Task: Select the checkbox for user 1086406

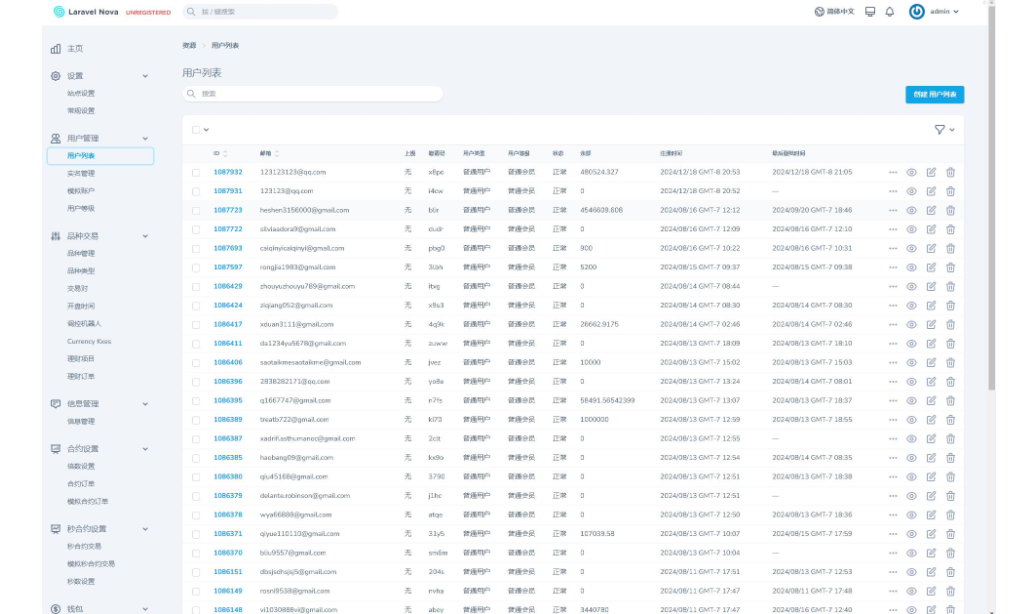Action: [x=197, y=362]
